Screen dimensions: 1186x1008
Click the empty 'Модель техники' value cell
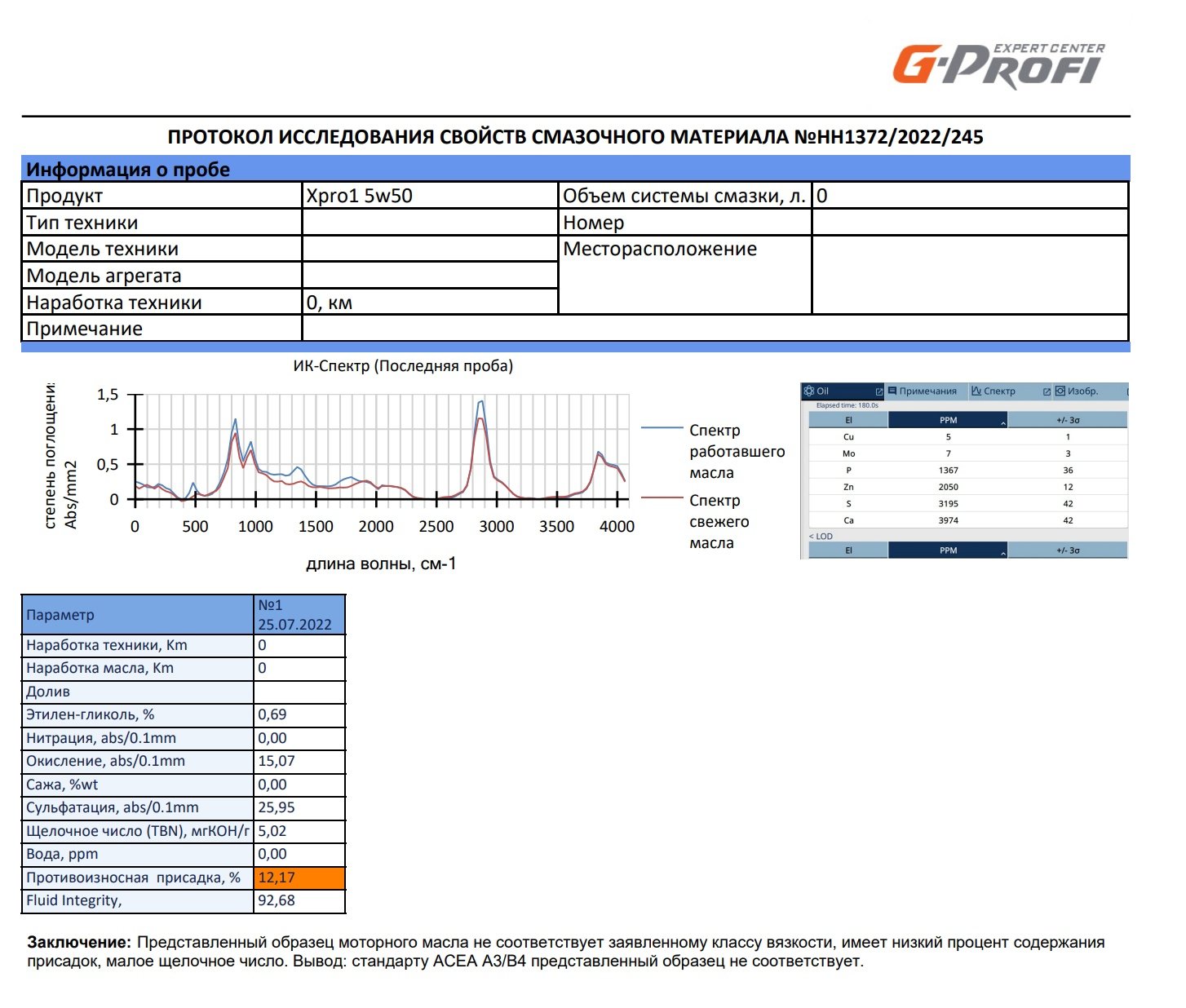[x=430, y=249]
